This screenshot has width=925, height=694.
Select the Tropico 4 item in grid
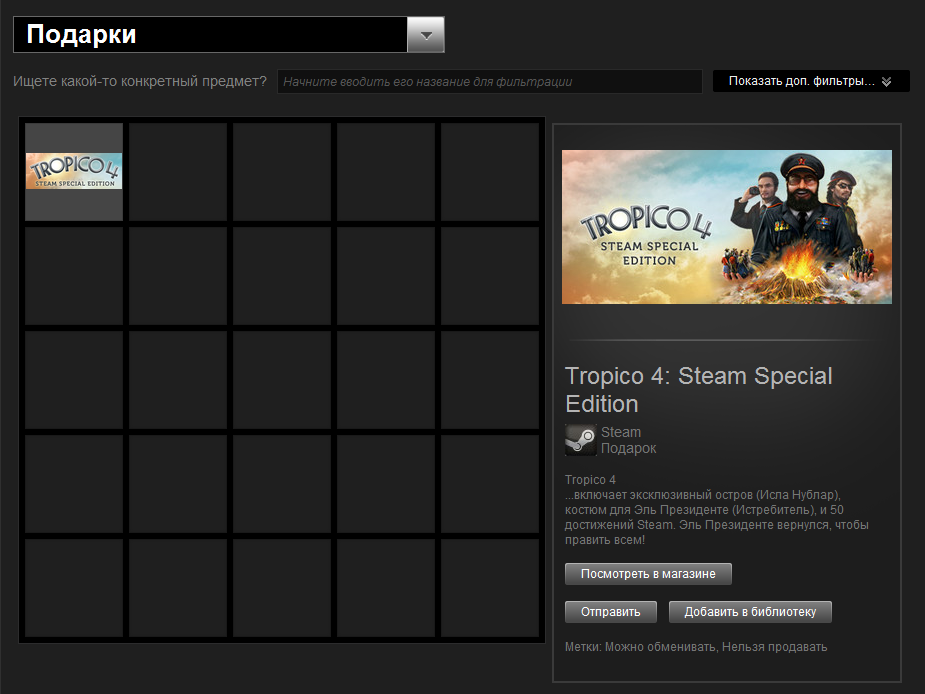pyautogui.click(x=74, y=172)
